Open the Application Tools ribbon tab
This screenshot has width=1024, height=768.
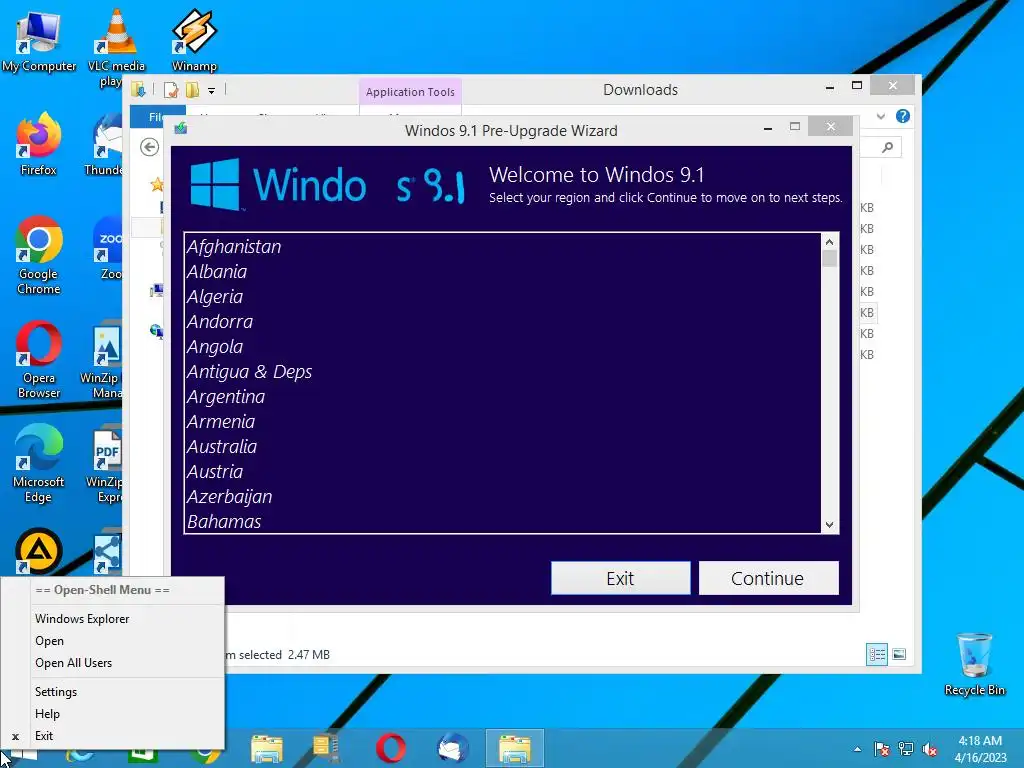pos(410,92)
